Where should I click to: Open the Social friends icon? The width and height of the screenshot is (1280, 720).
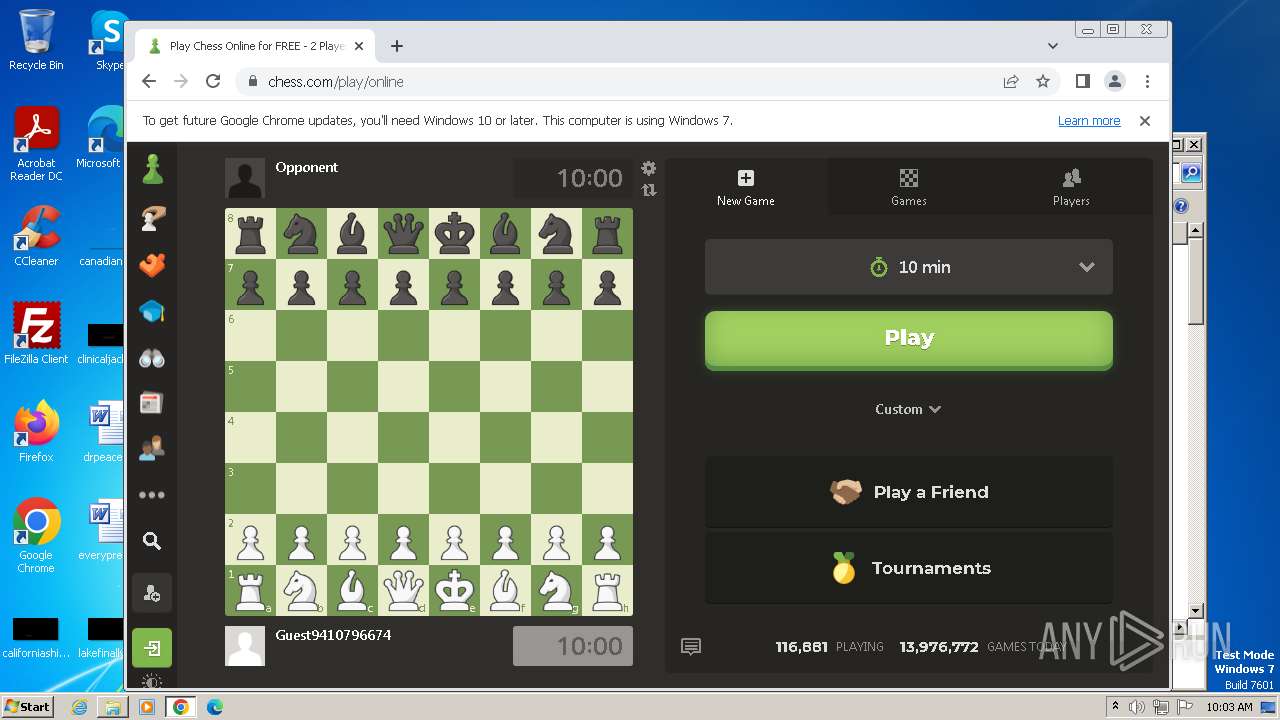point(152,448)
